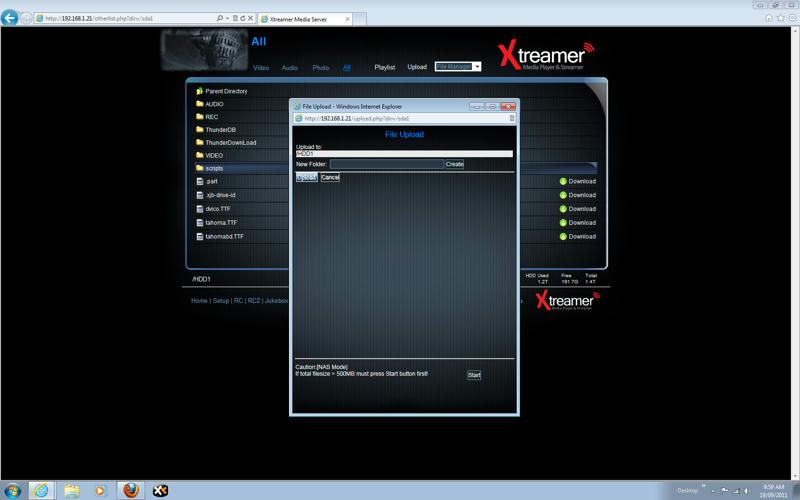Viewport: 800px width, 500px height.
Task: Toggle Compatibility View icon in the address bar
Action: pos(235,18)
